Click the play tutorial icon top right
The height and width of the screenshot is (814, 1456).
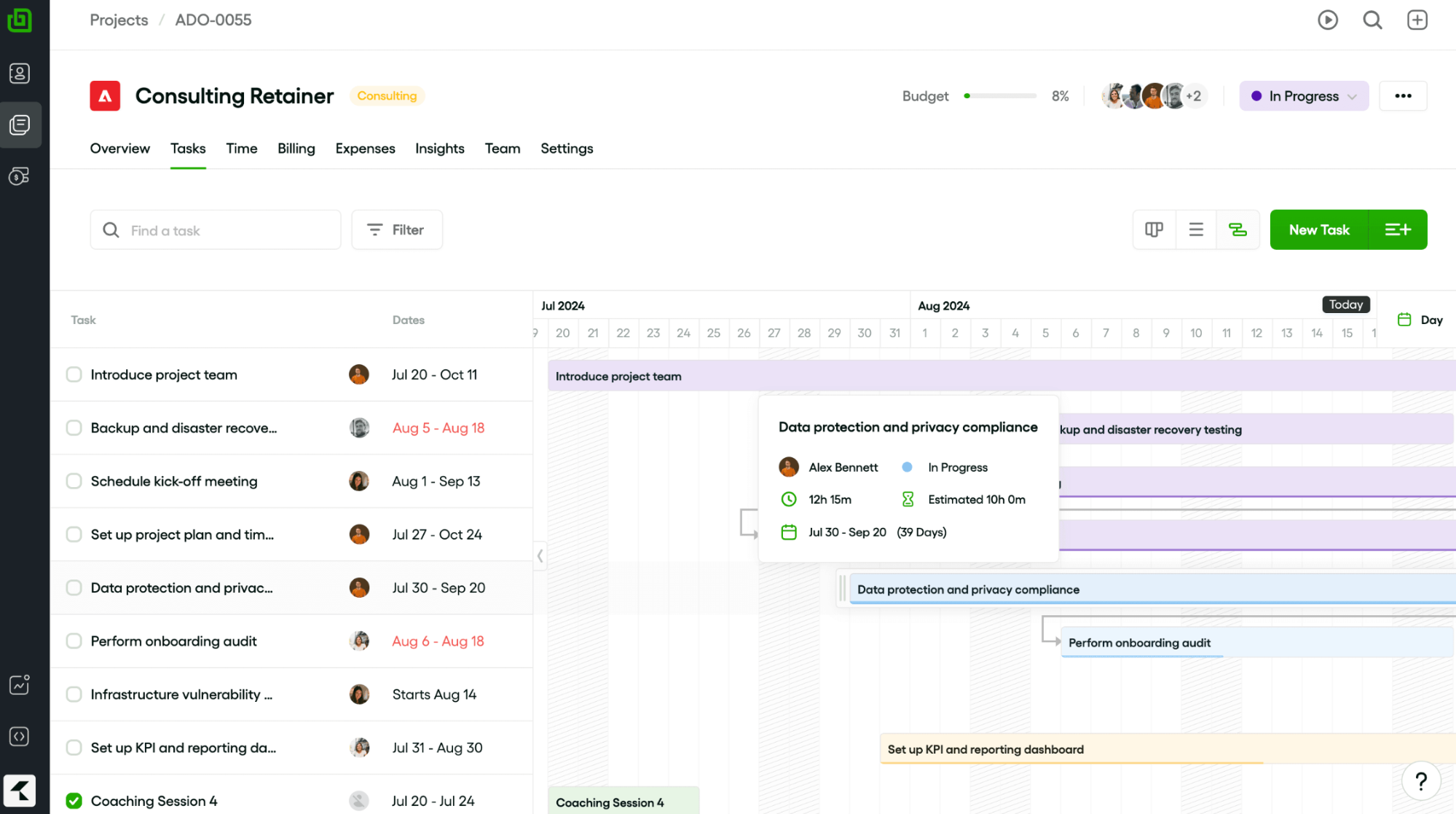[x=1328, y=20]
